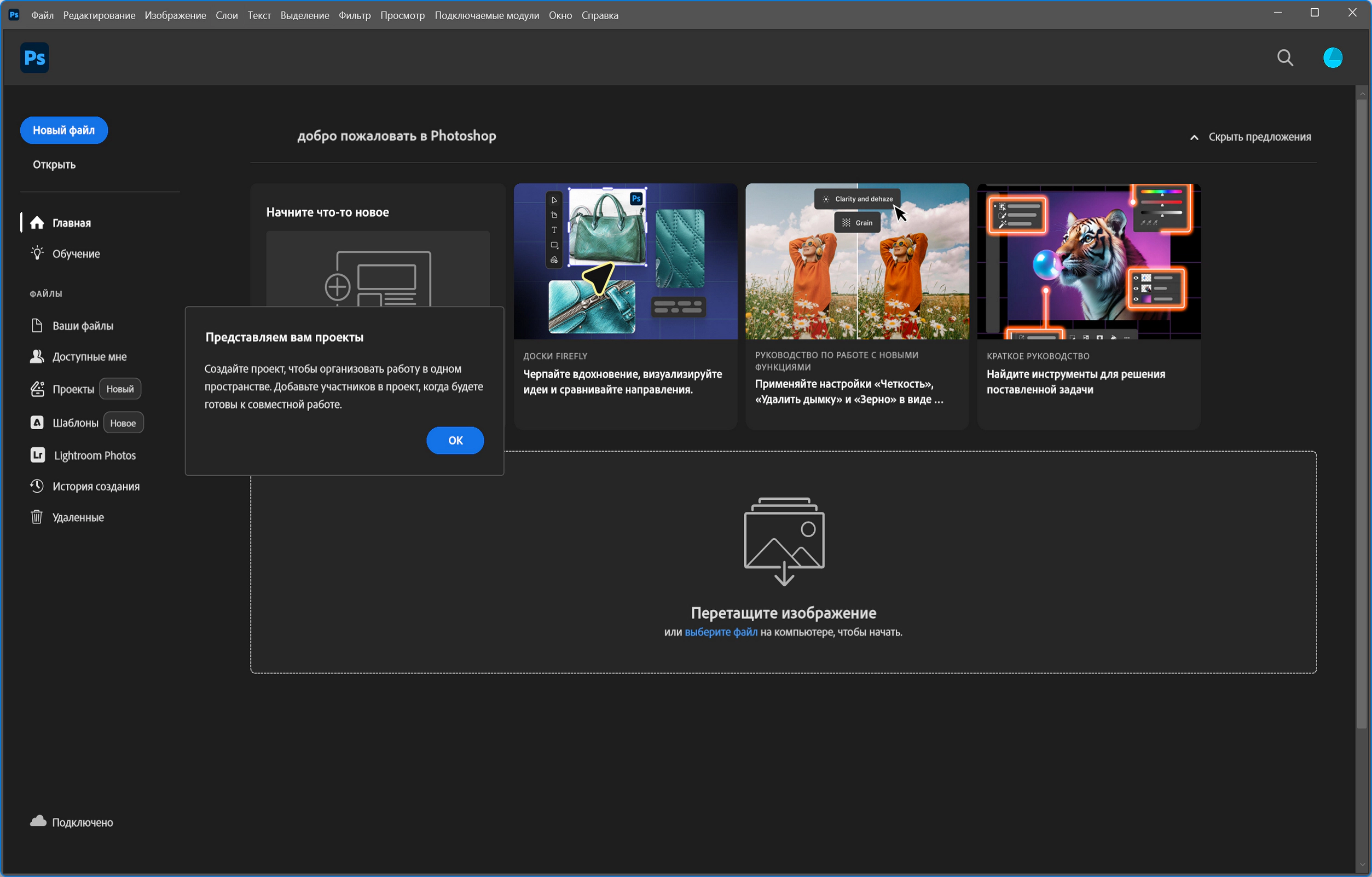Click the Подключено cloud status icon
Viewport: 1372px width, 877px height.
pos(38,821)
